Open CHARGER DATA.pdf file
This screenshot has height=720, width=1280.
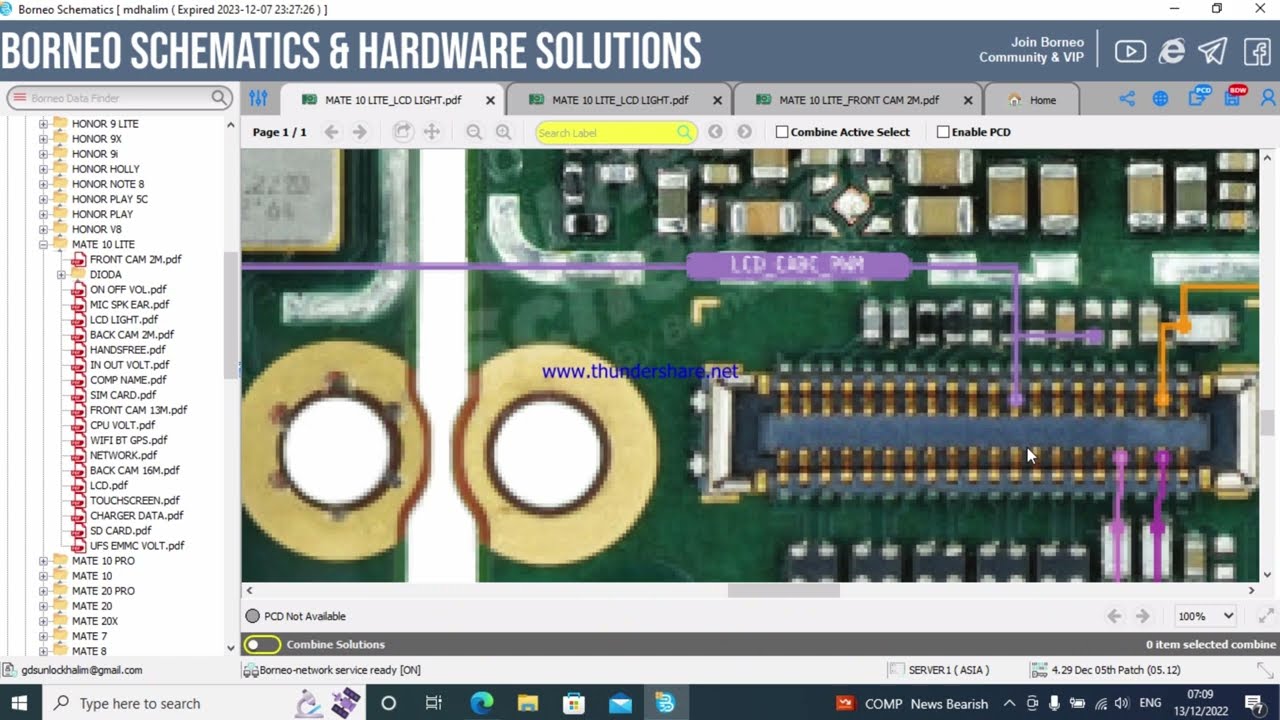pos(136,516)
